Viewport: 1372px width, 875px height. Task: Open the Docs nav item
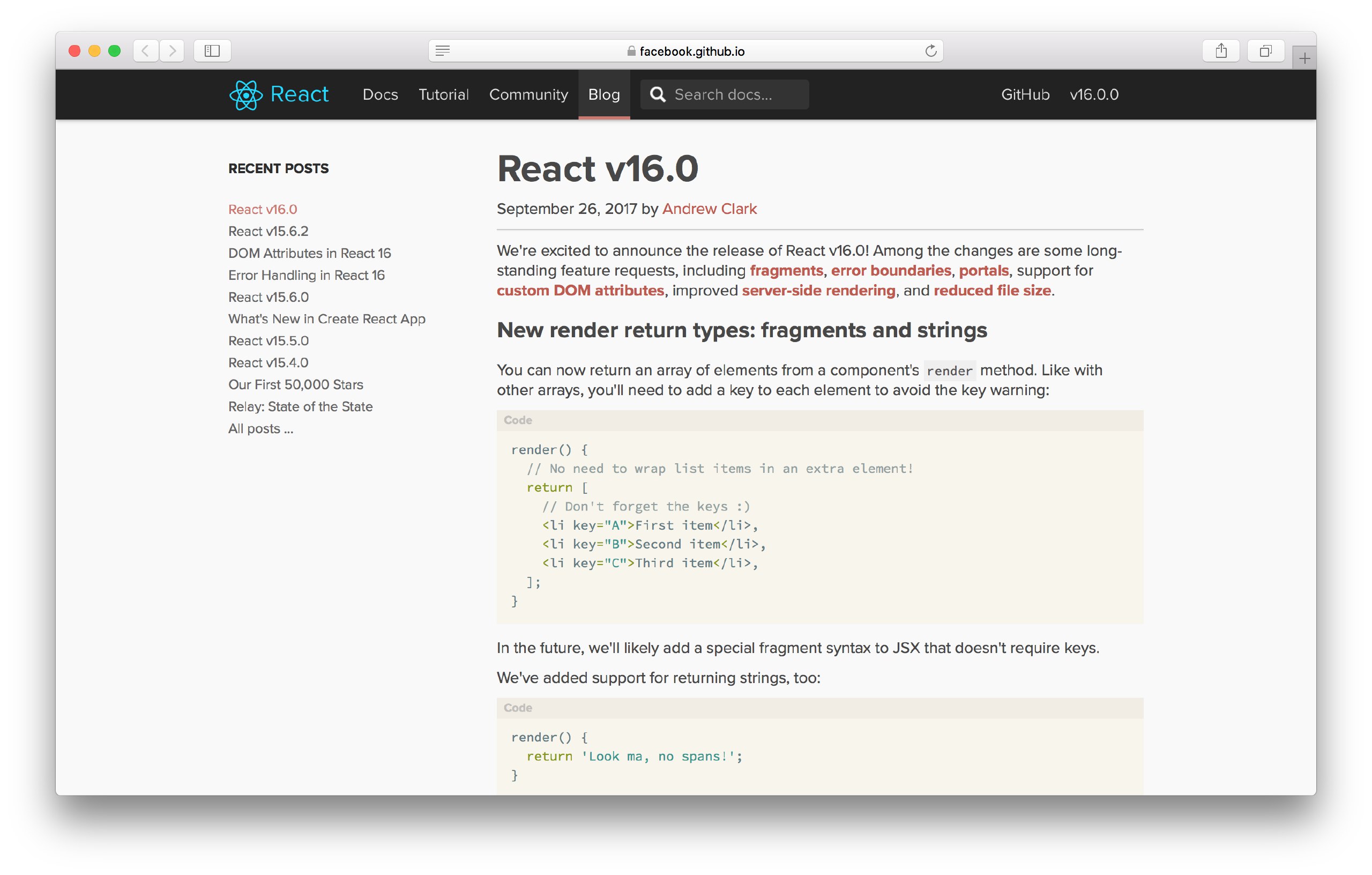coord(380,94)
